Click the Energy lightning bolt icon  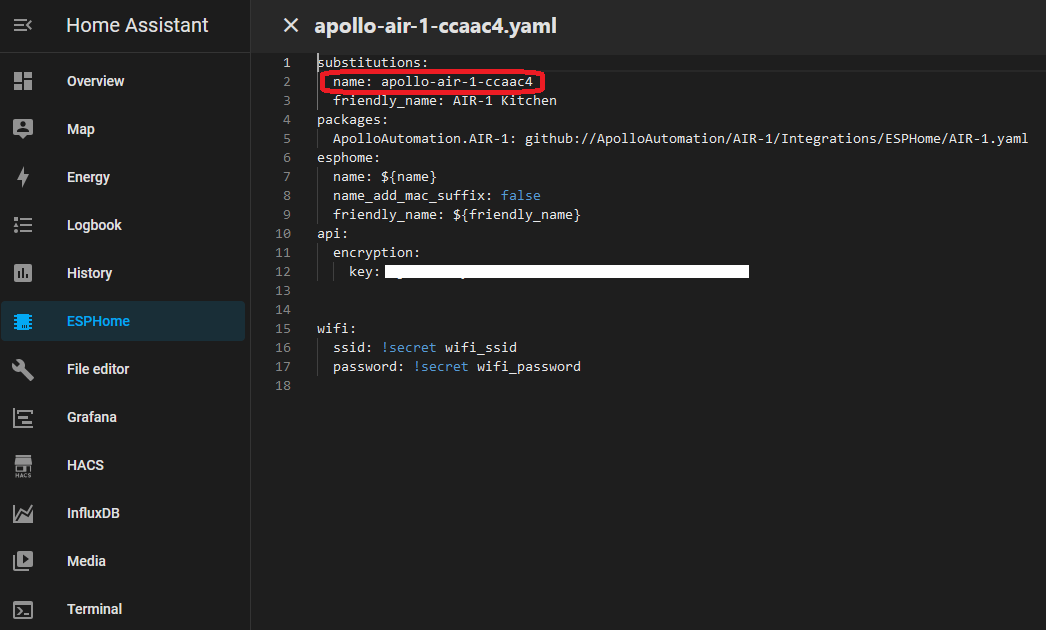point(23,177)
